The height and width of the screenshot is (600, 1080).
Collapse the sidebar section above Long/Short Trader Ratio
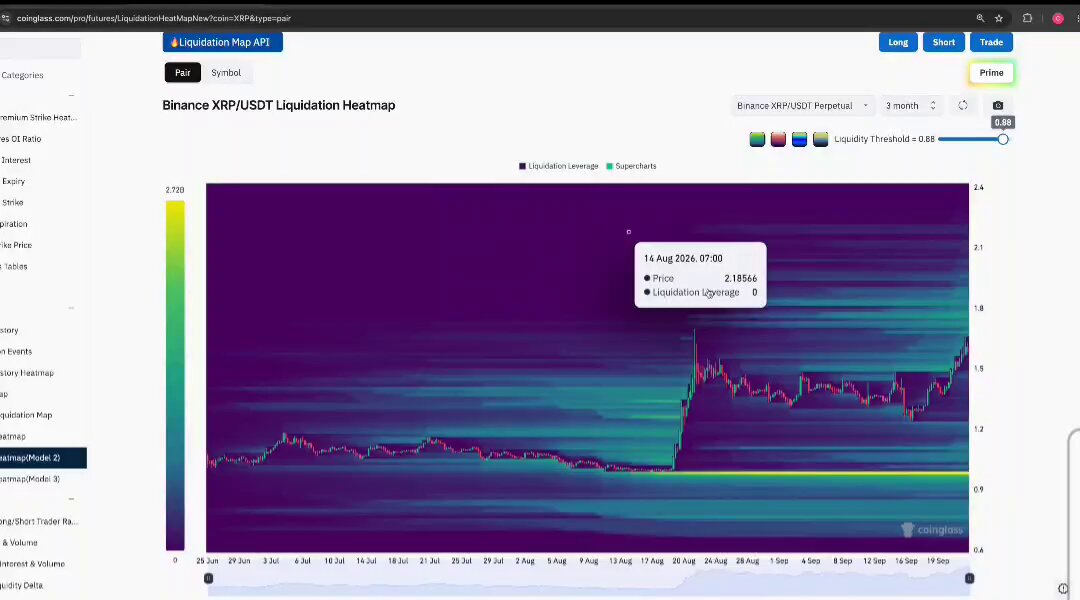72,499
